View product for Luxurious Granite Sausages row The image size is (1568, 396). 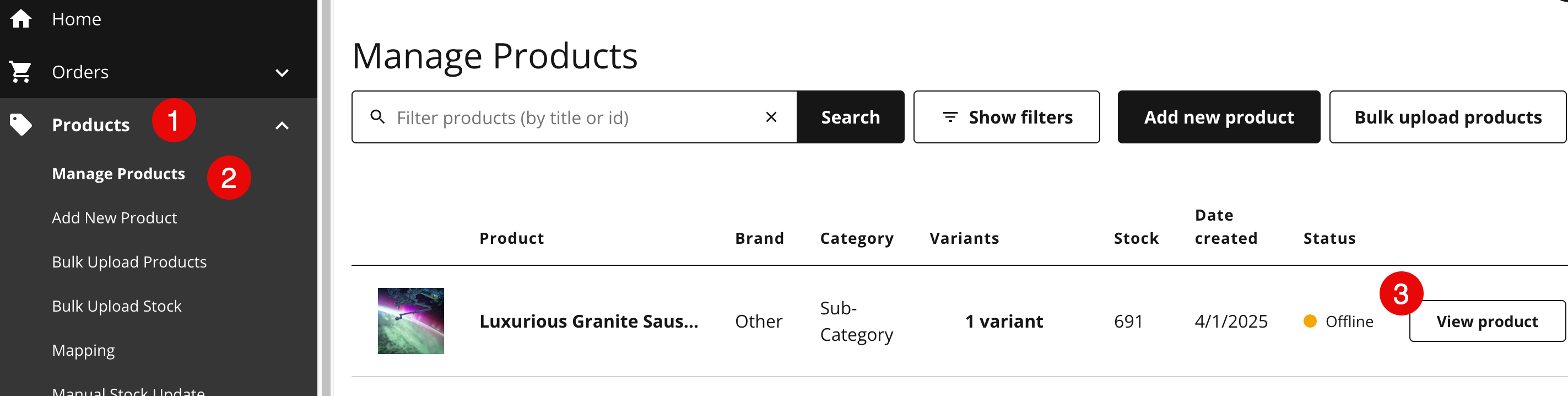pyautogui.click(x=1487, y=321)
